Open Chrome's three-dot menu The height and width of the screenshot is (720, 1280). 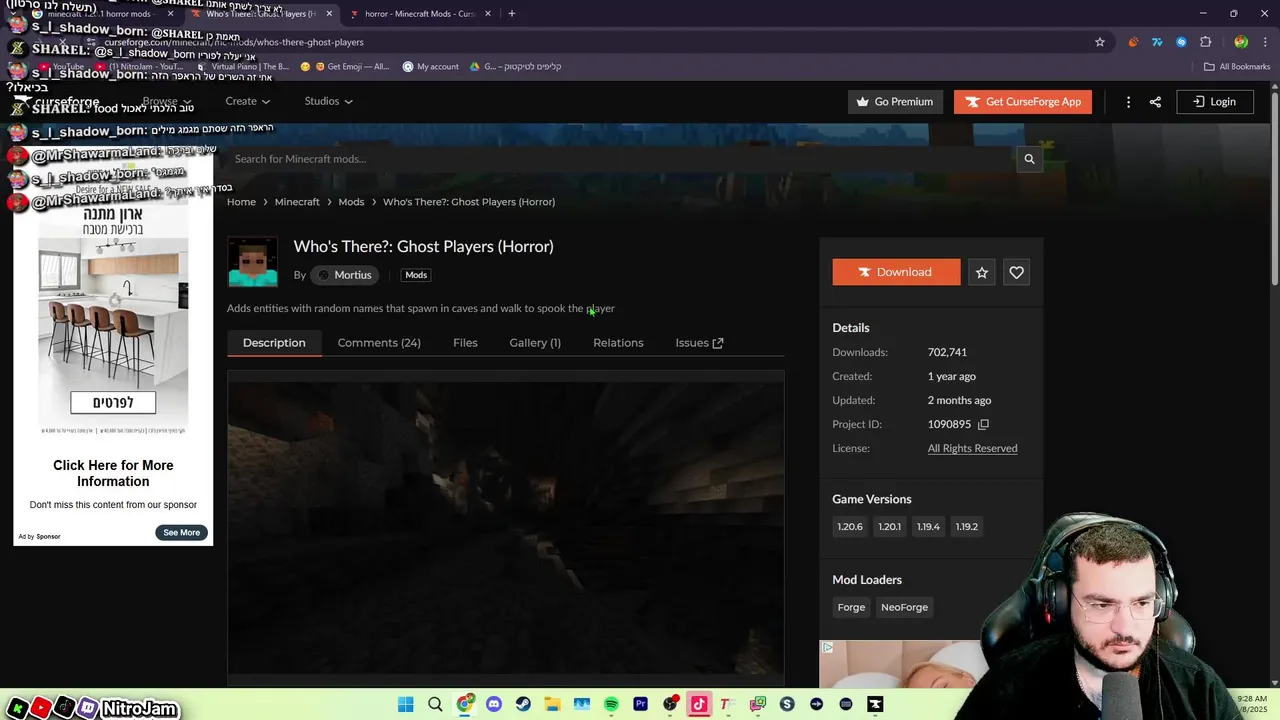coord(1263,42)
